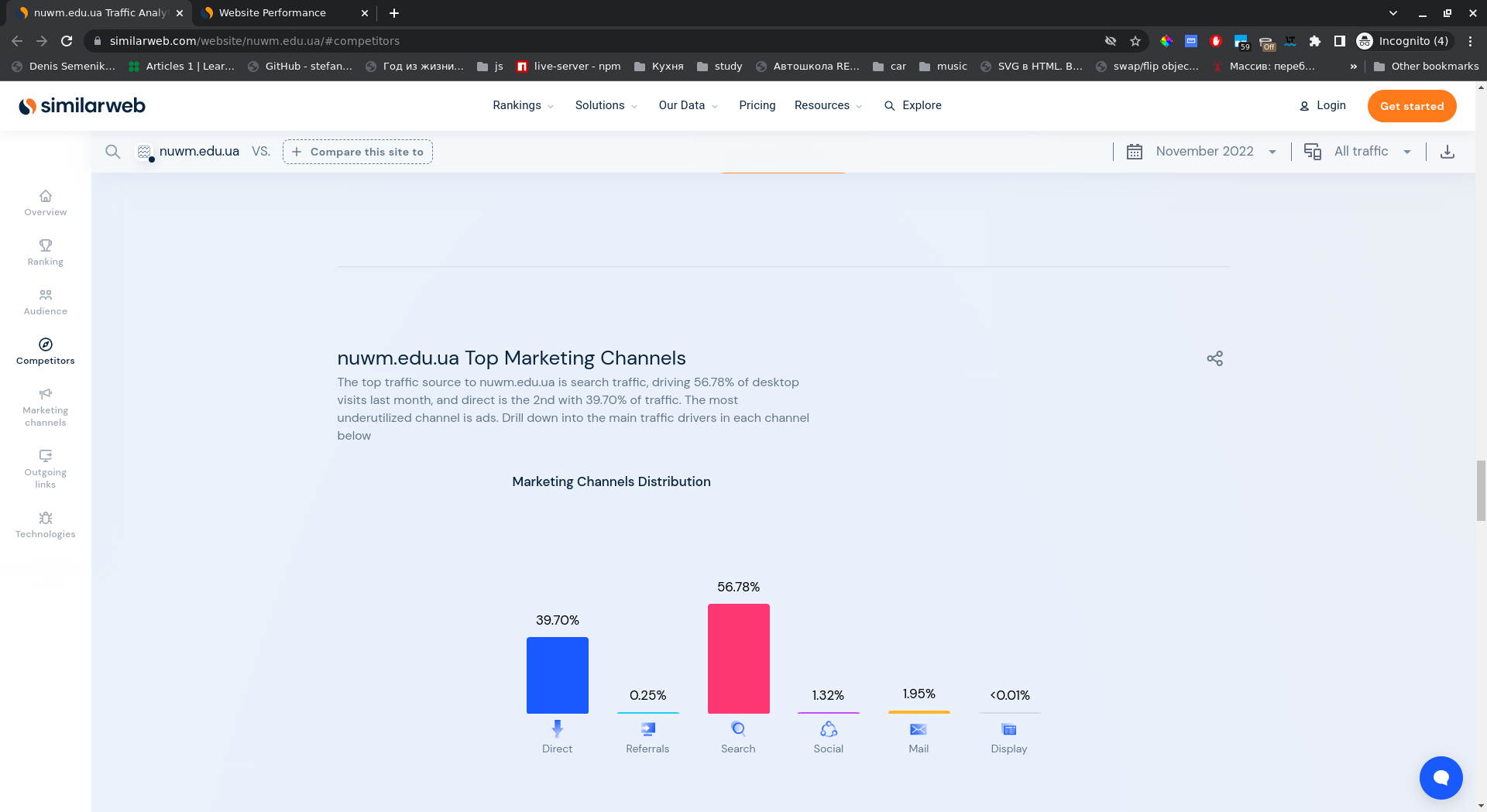Download the report using the download icon
The image size is (1487, 812).
1447,152
